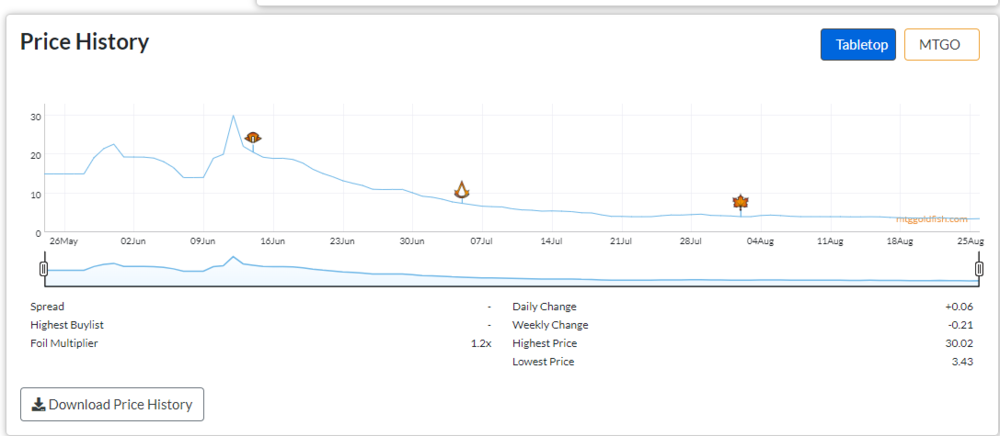The image size is (1000, 436).
Task: Click the mtggoldfish.com watermark on chart
Action: click(x=932, y=219)
